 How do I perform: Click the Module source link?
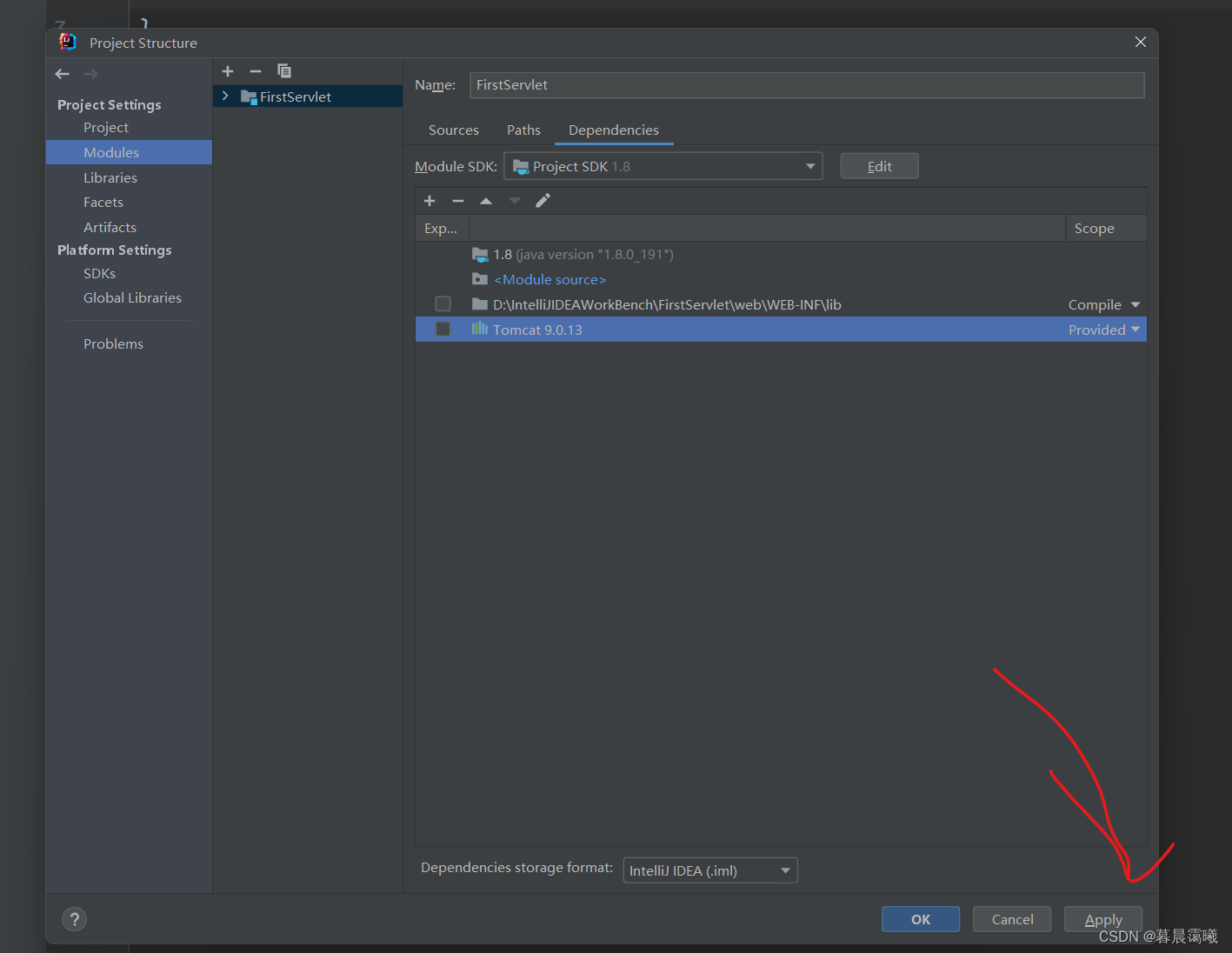pyautogui.click(x=549, y=280)
